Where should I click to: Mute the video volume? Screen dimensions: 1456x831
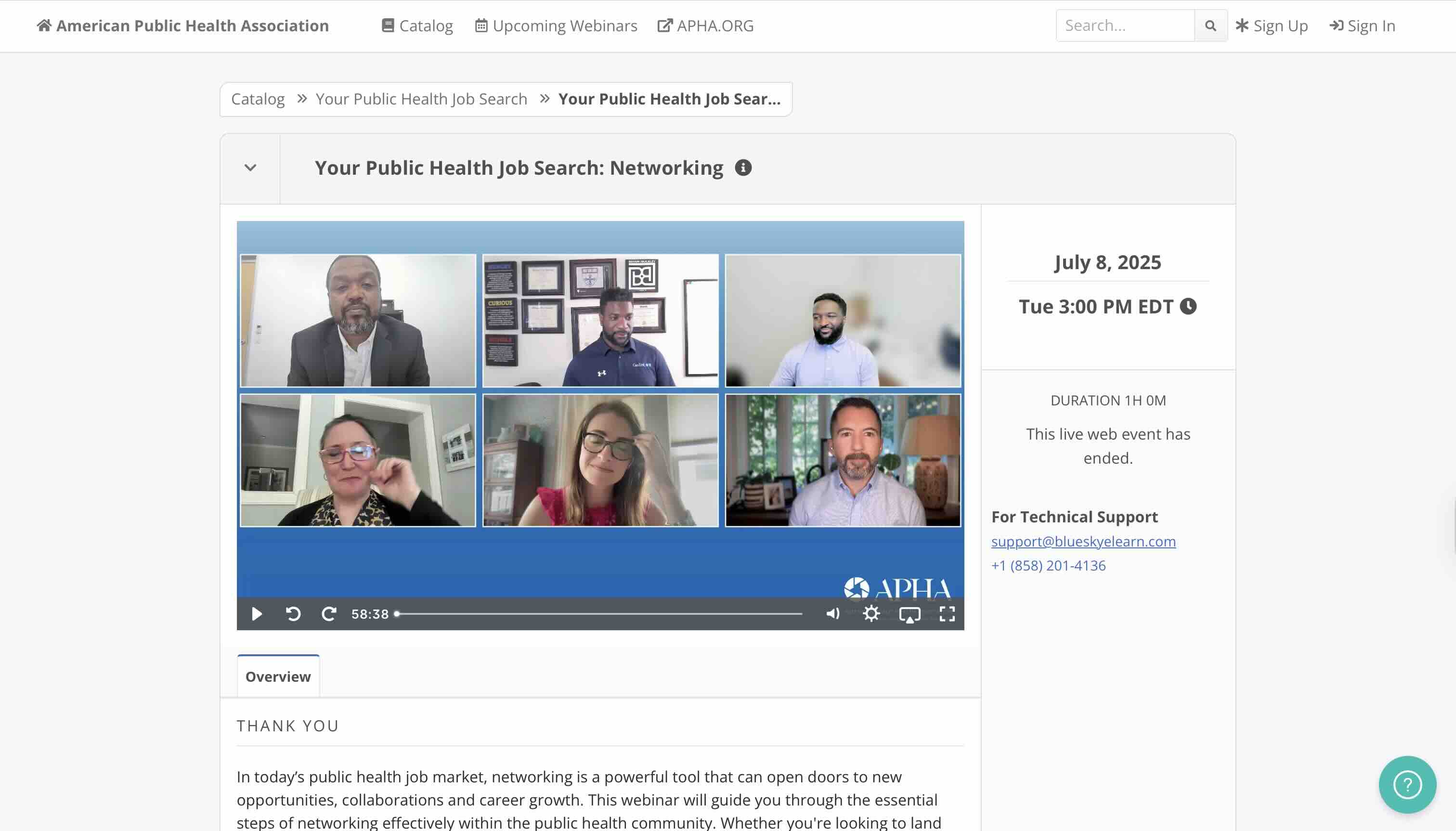click(x=833, y=613)
